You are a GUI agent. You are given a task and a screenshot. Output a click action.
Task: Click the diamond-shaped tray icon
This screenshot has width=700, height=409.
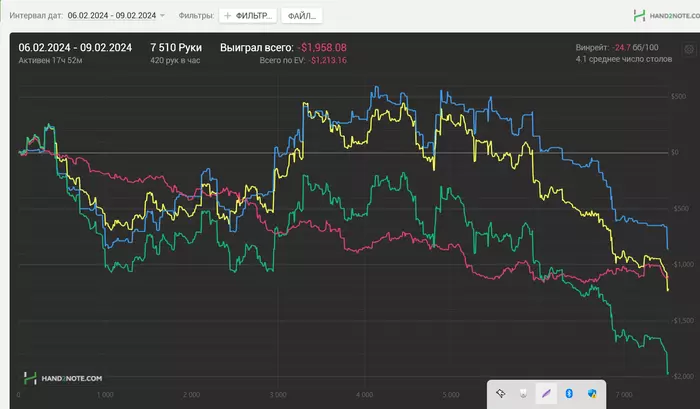tap(500, 393)
